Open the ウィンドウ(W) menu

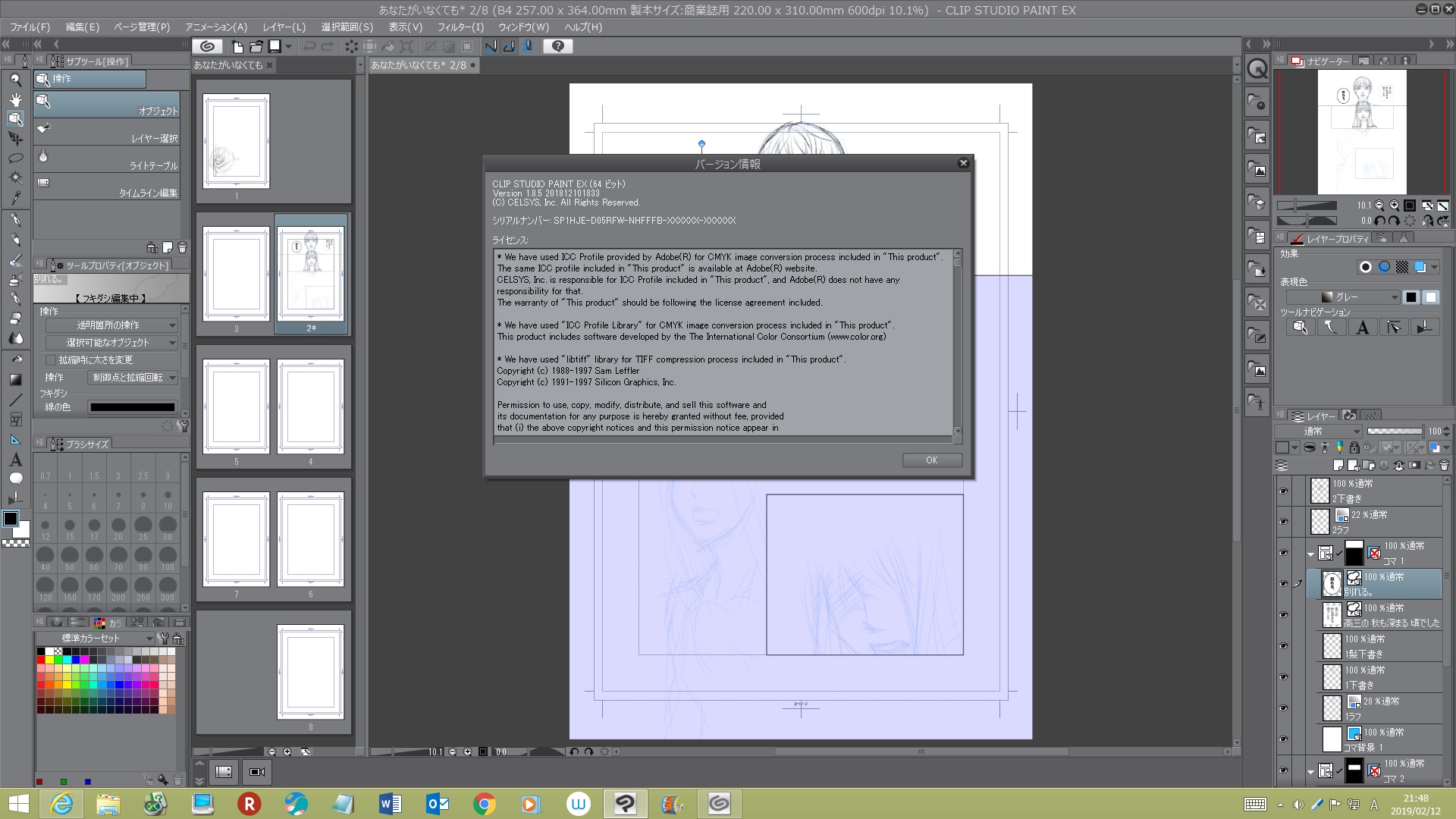523,27
